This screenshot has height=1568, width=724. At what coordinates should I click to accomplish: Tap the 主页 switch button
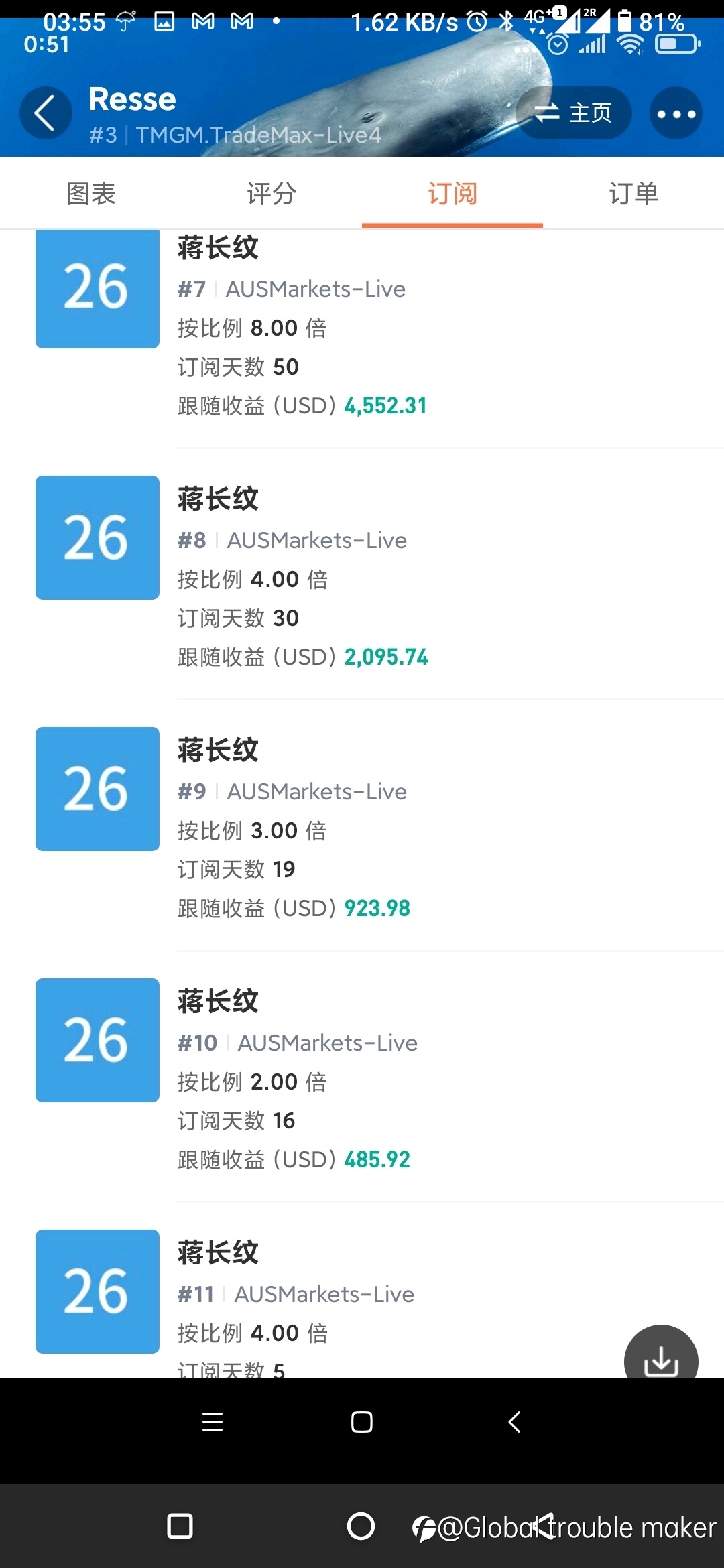click(x=574, y=113)
